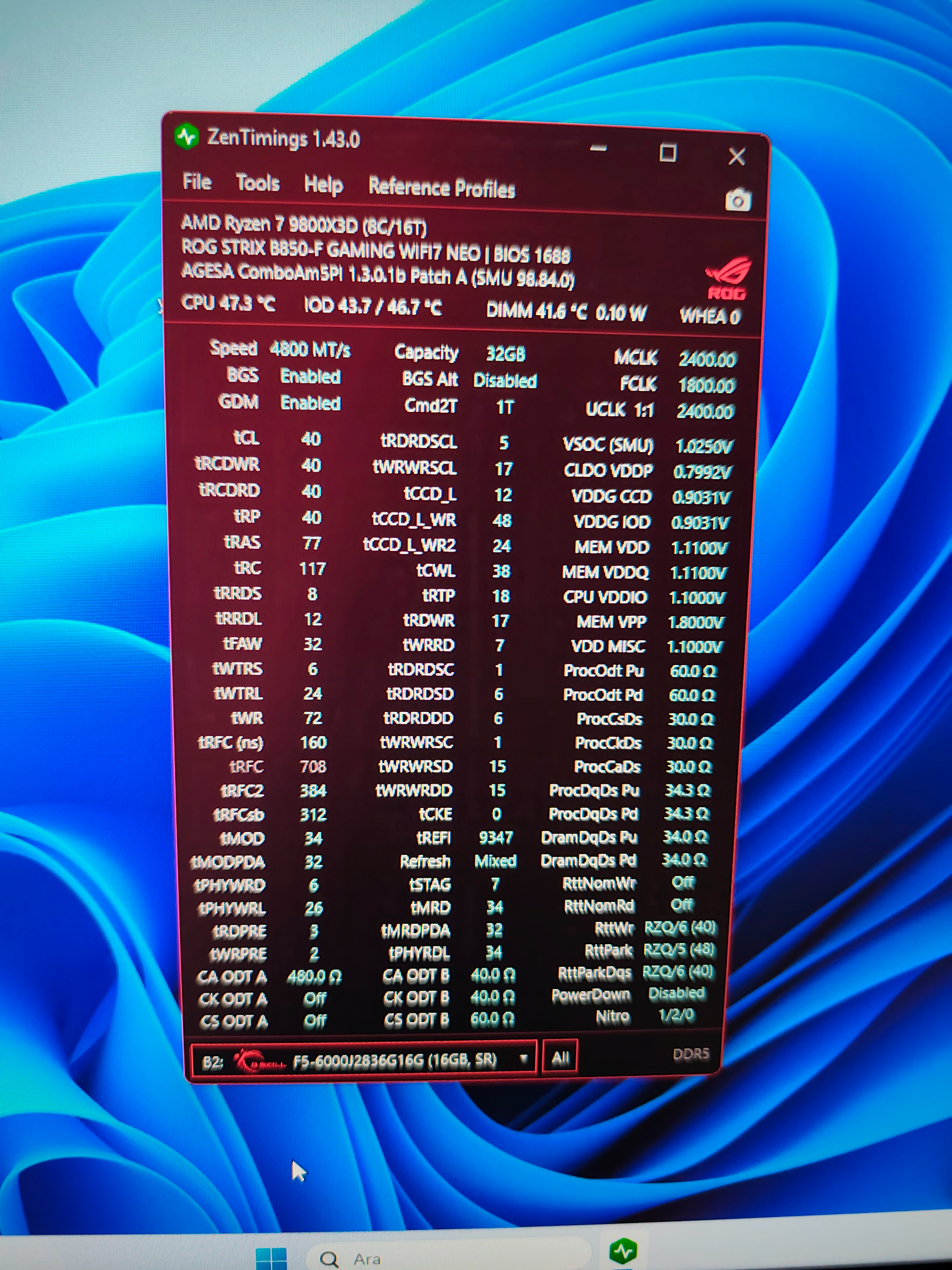952x1270 pixels.
Task: Click the Nitro value 1/2/0
Action: click(676, 1015)
